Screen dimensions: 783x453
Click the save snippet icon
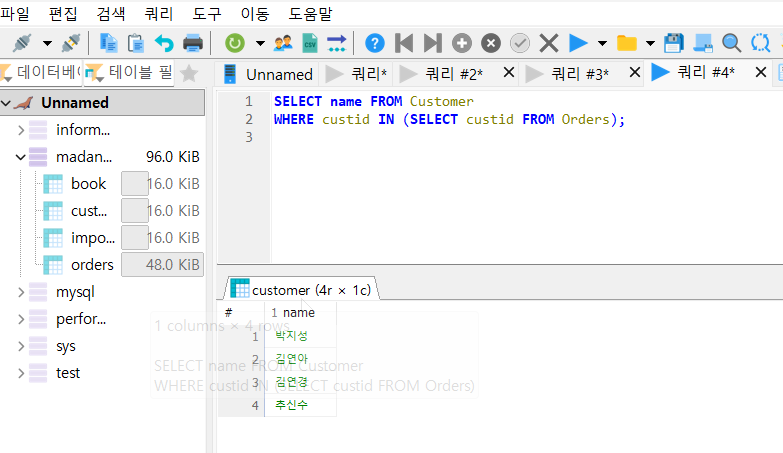pyautogui.click(x=703, y=43)
